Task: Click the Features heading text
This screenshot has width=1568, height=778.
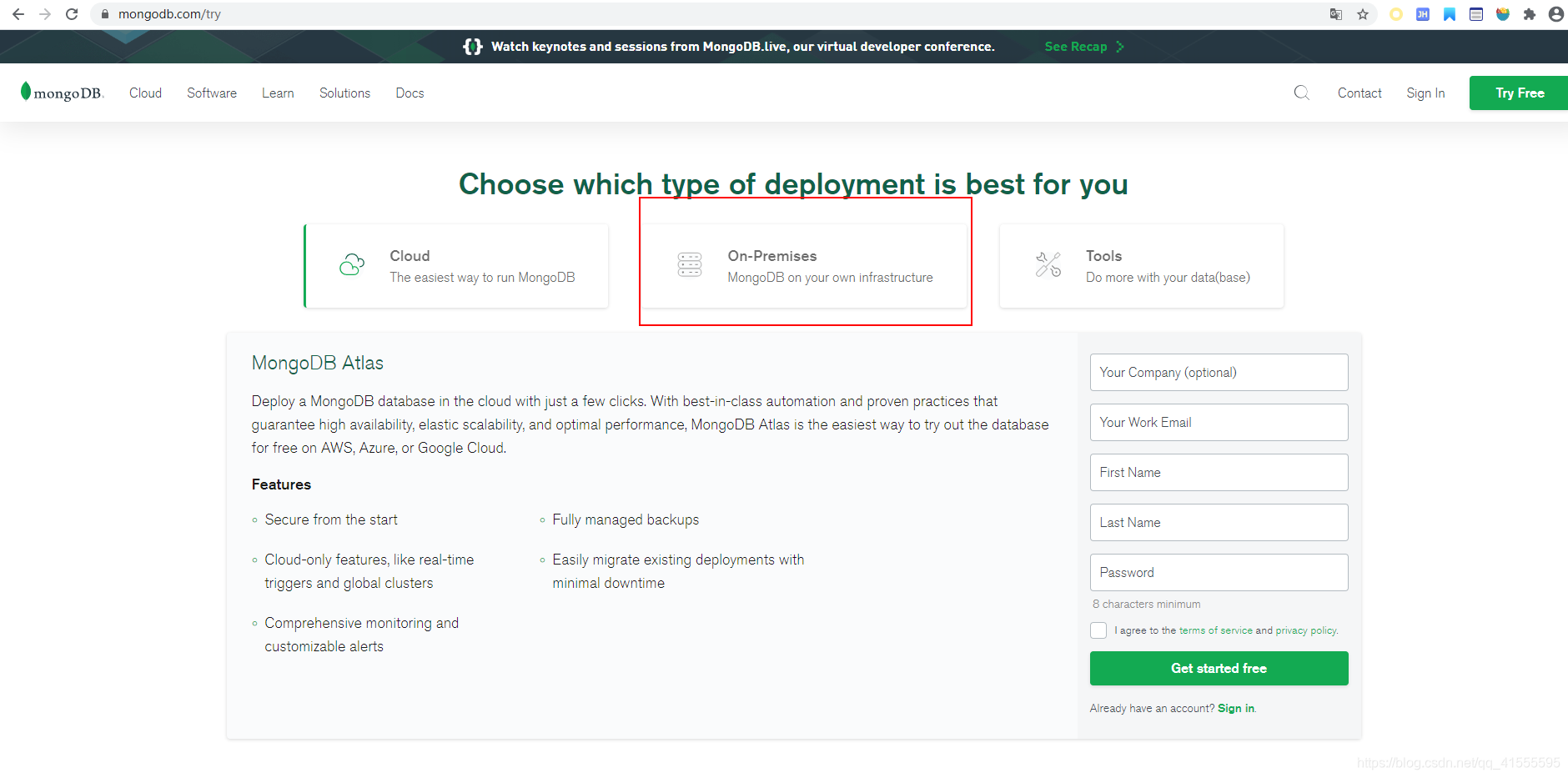Action: (281, 484)
